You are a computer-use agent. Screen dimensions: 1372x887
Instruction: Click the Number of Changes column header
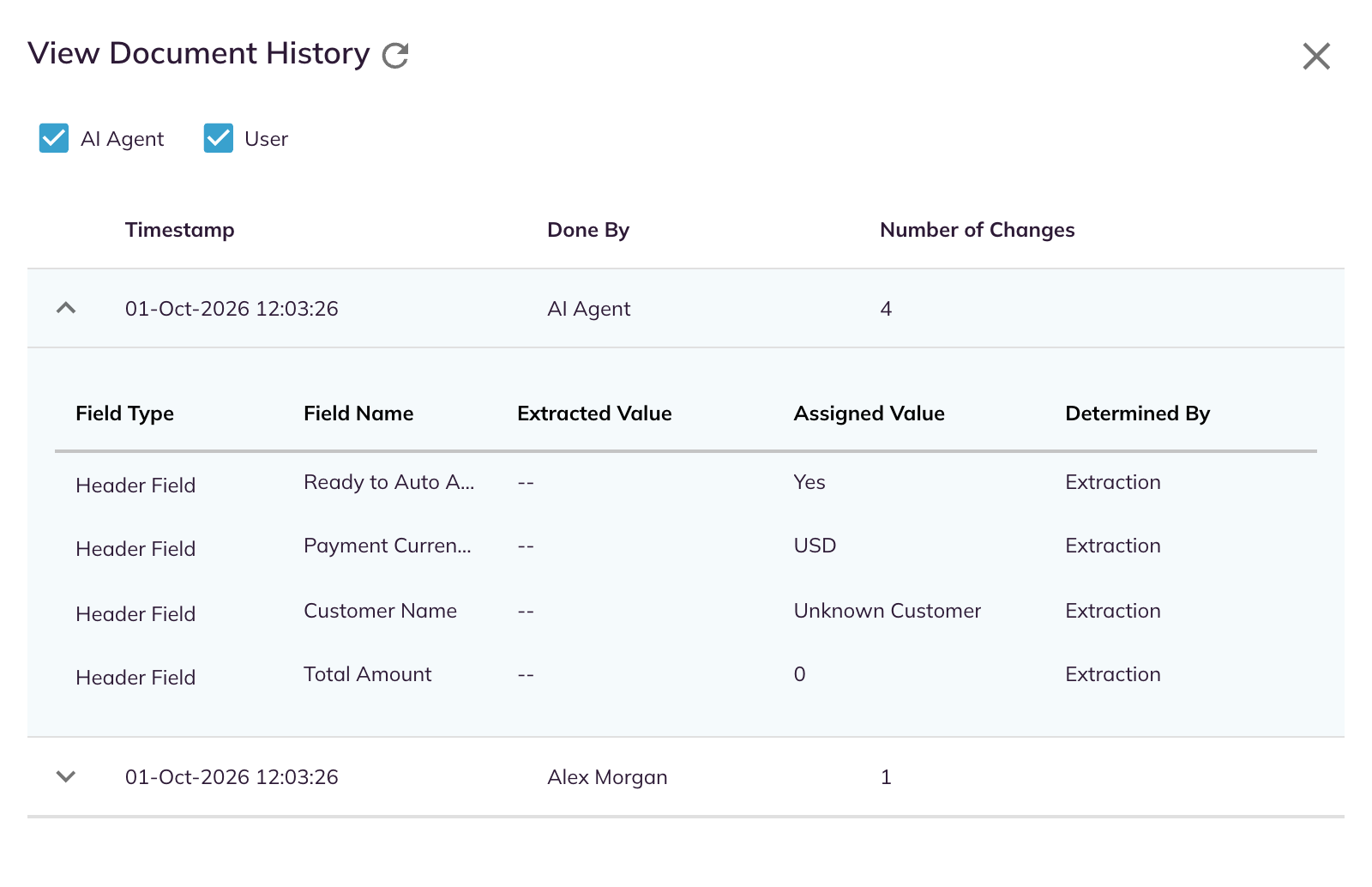(977, 230)
